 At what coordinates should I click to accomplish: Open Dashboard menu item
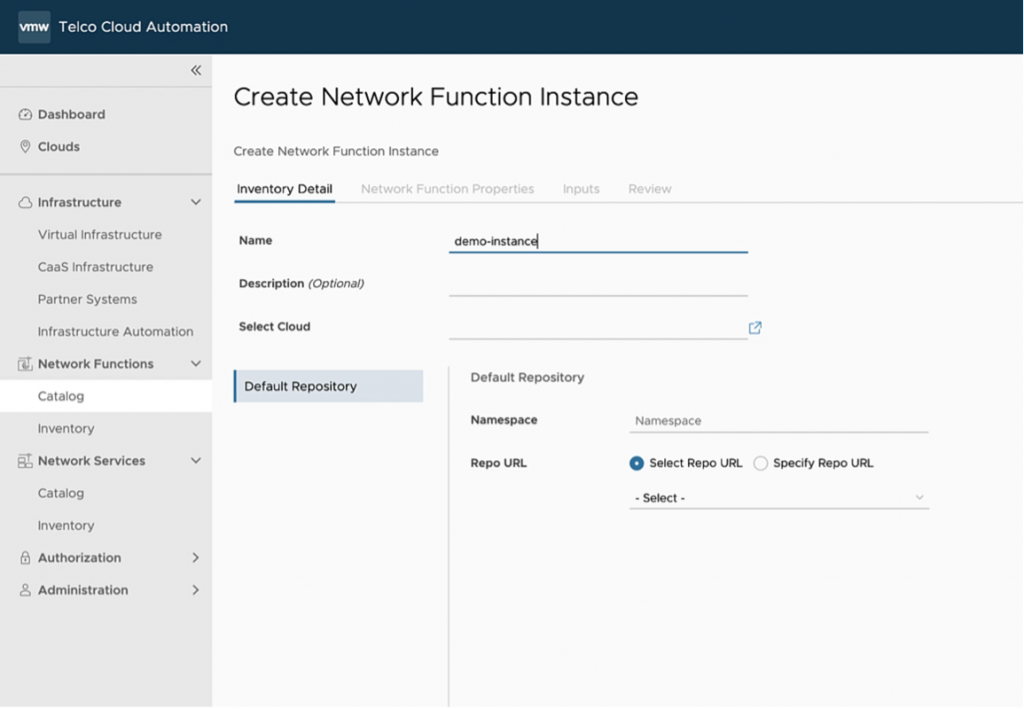[71, 114]
